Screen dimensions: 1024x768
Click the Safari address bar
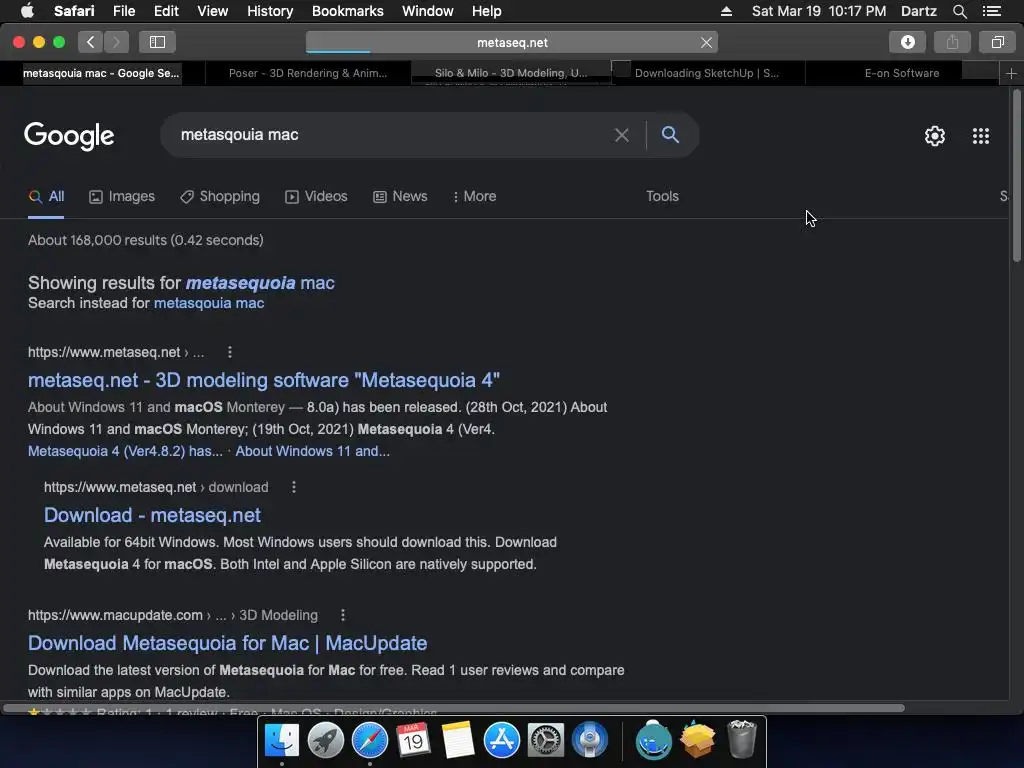512,42
